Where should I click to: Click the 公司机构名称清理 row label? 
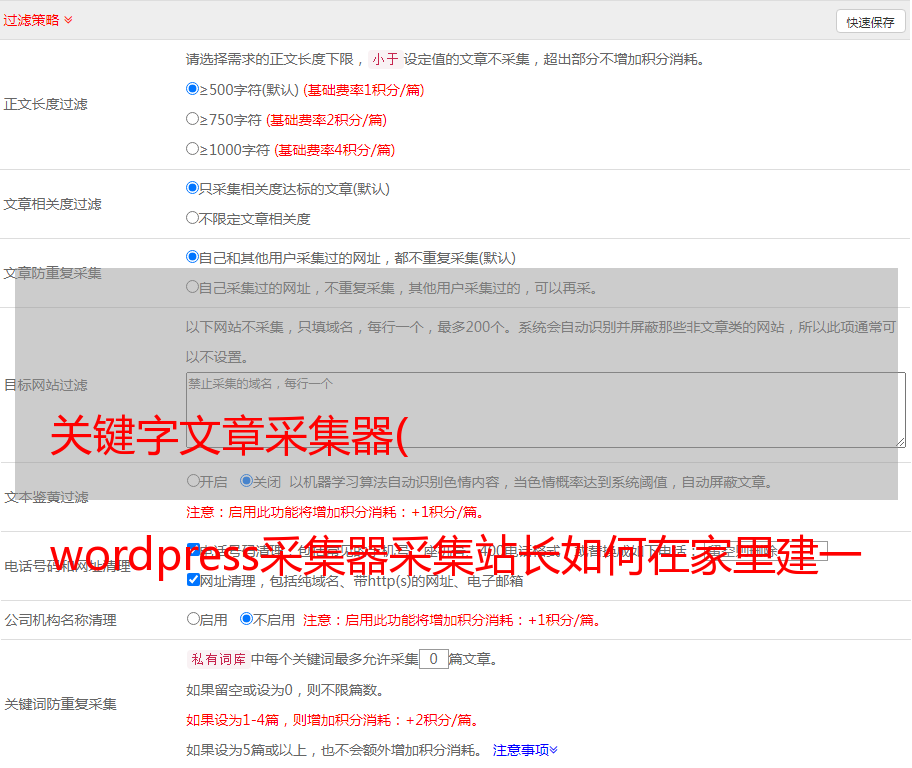tap(60, 620)
